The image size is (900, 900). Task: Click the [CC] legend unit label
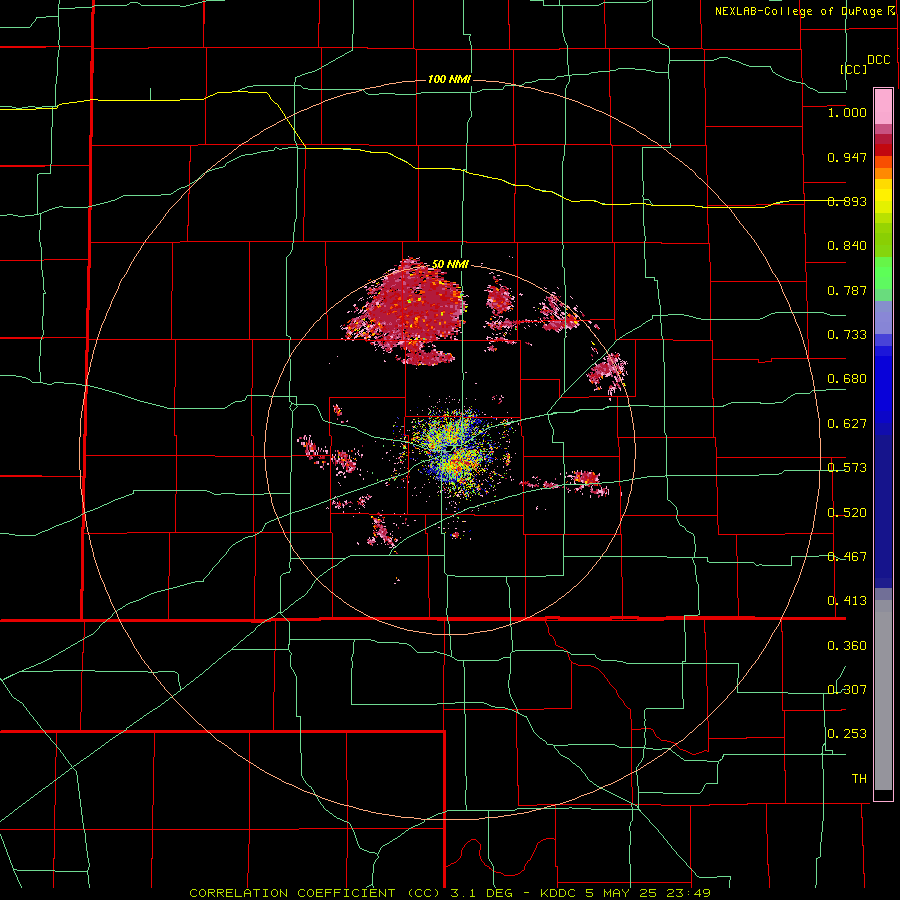[853, 69]
